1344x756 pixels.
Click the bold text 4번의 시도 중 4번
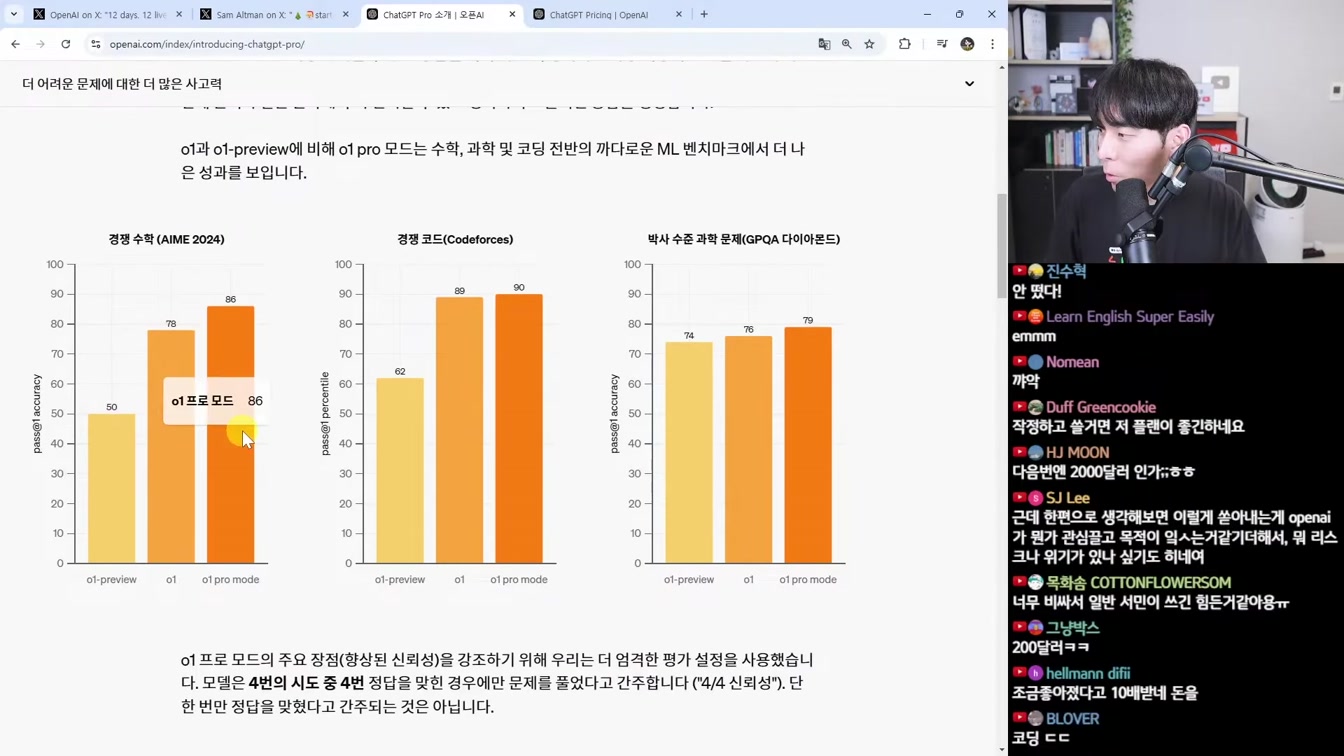coord(306,683)
